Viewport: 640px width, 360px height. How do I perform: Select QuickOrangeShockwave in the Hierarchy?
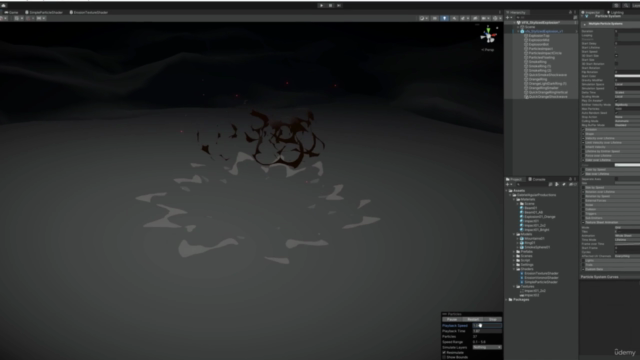[x=548, y=97]
